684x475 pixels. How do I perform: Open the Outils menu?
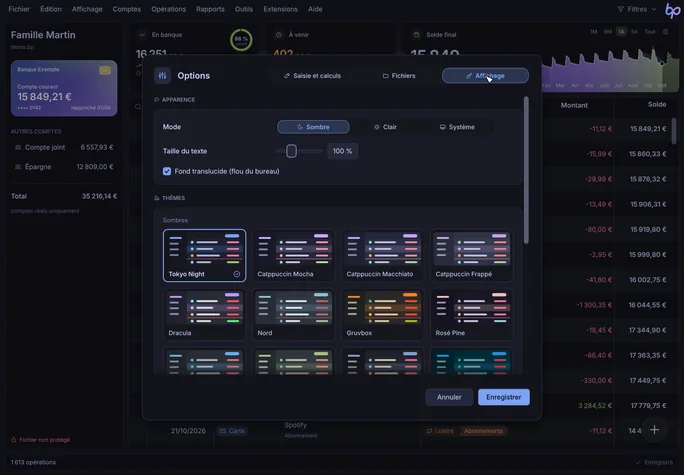244,9
